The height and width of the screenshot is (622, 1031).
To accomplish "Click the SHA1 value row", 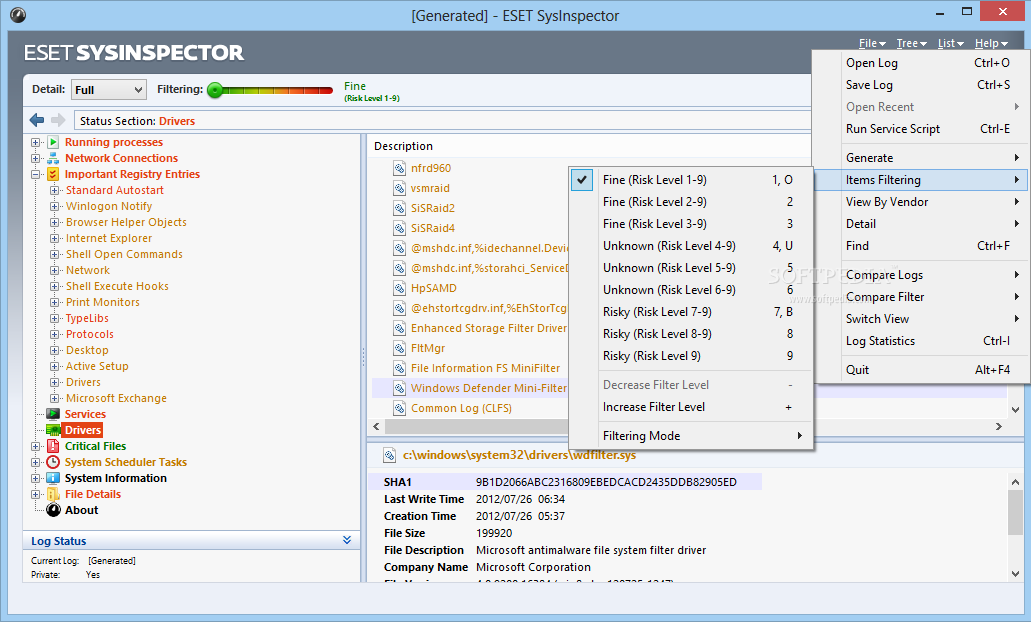I will coord(565,482).
